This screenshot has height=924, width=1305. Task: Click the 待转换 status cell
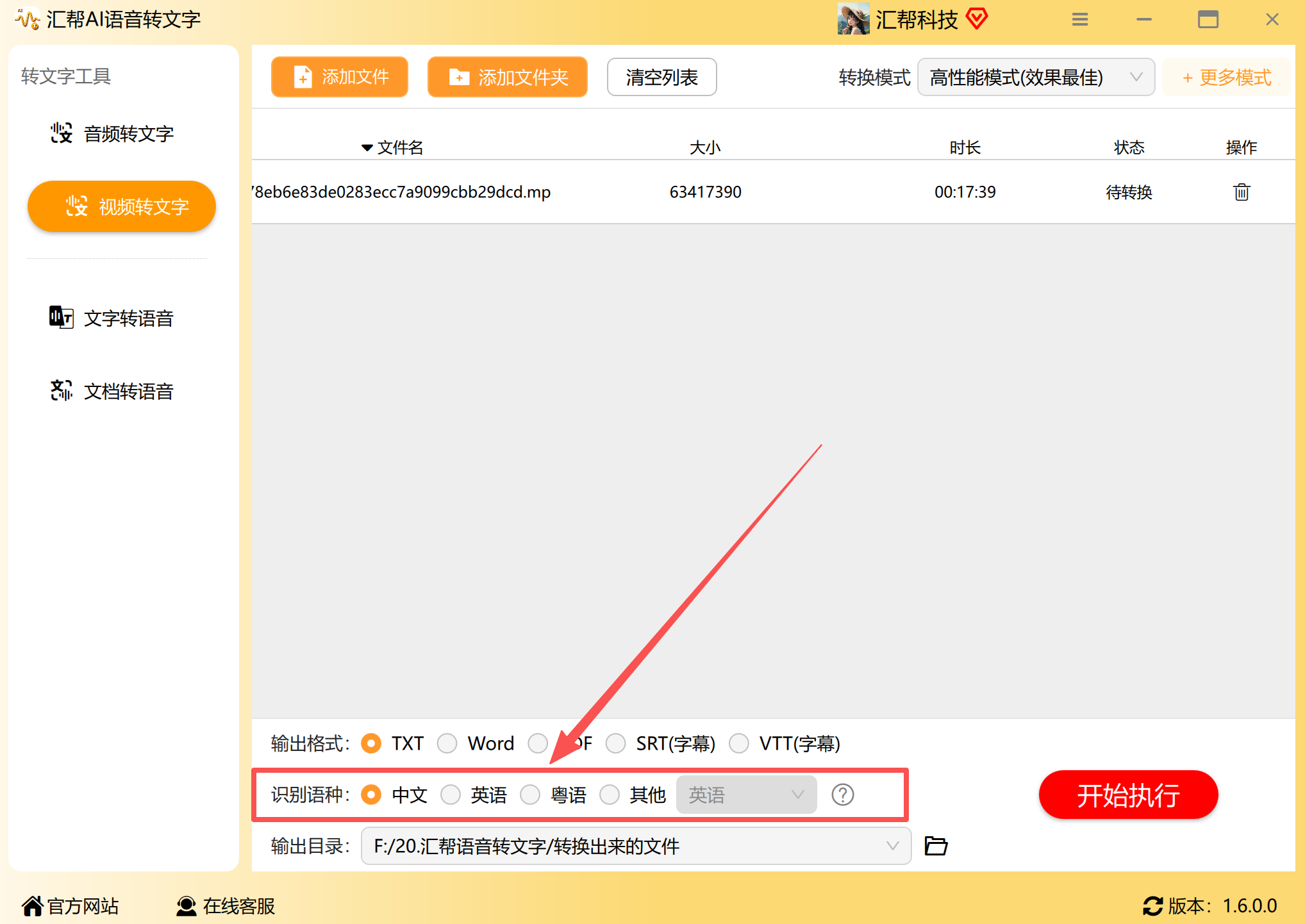[1129, 192]
